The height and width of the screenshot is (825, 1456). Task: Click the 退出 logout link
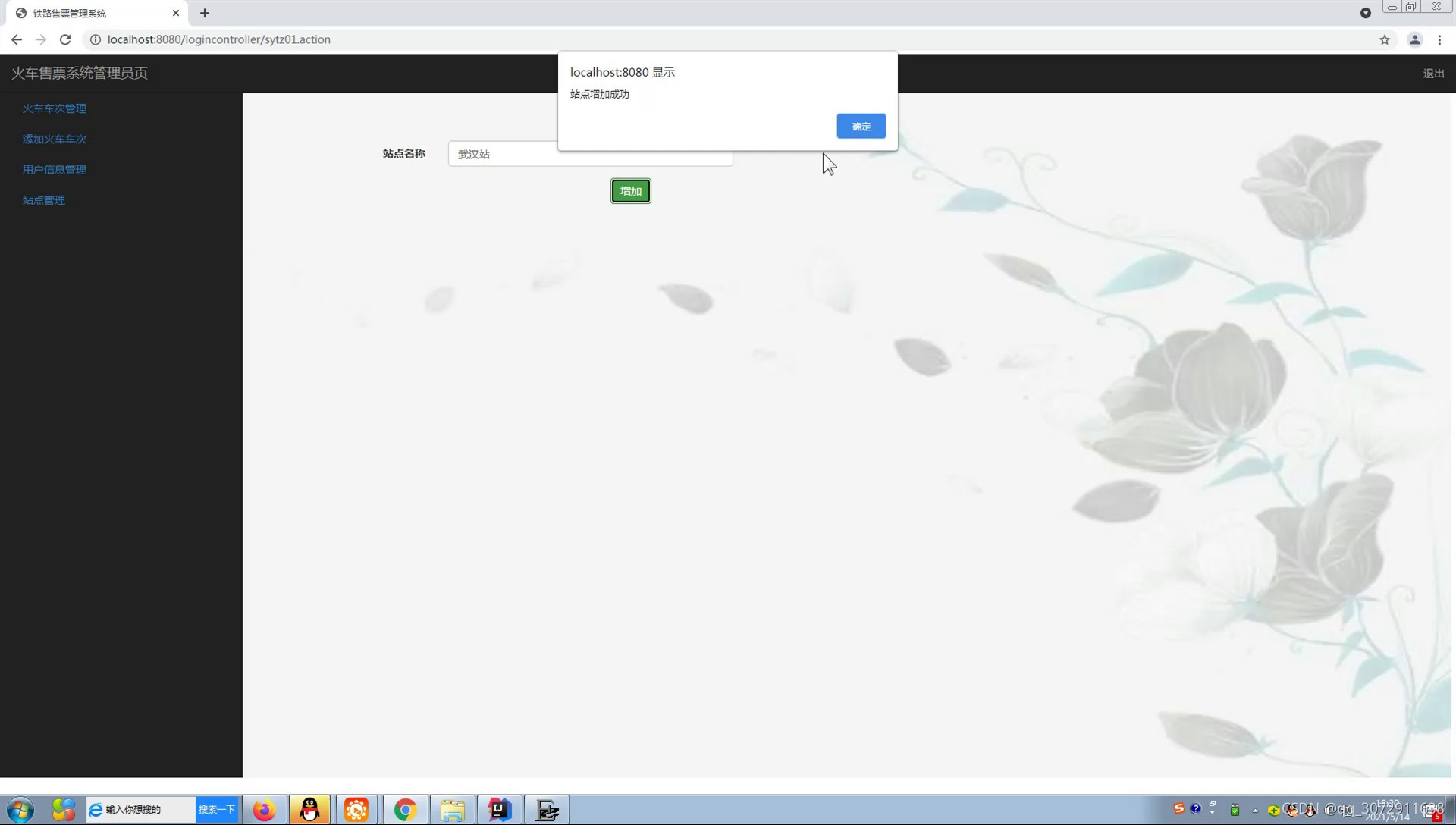coord(1432,74)
